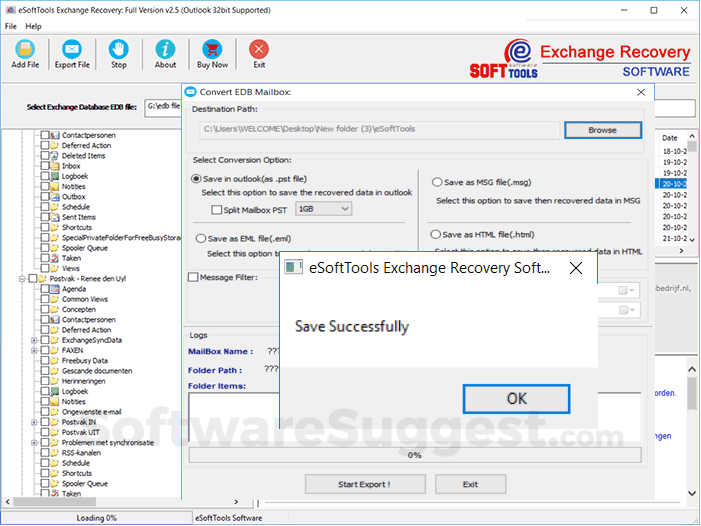701x526 pixels.
Task: Check the Inbox folder checkbox
Action: click(45, 166)
